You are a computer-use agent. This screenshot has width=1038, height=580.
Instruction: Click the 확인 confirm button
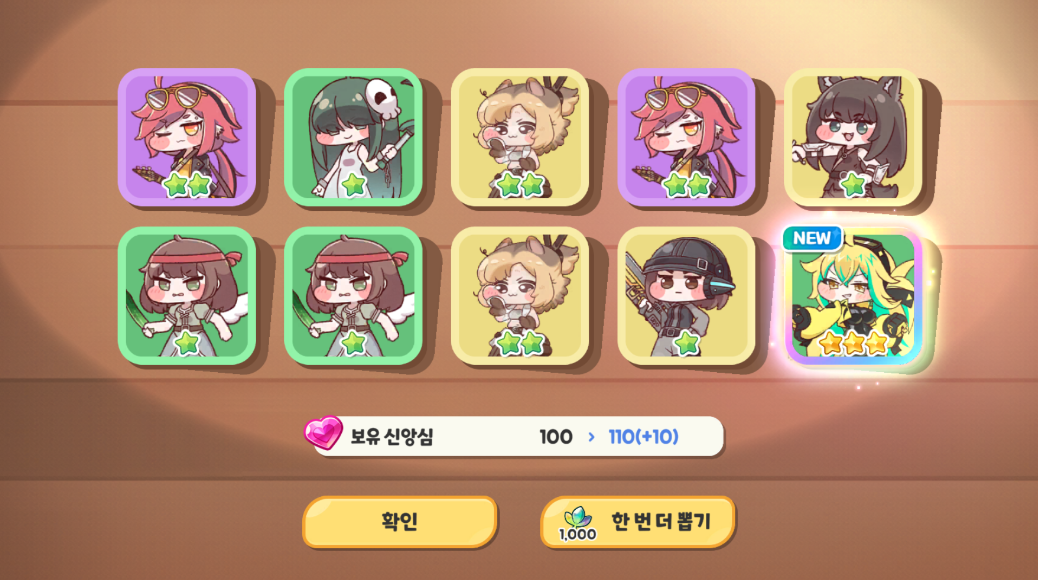pos(399,522)
